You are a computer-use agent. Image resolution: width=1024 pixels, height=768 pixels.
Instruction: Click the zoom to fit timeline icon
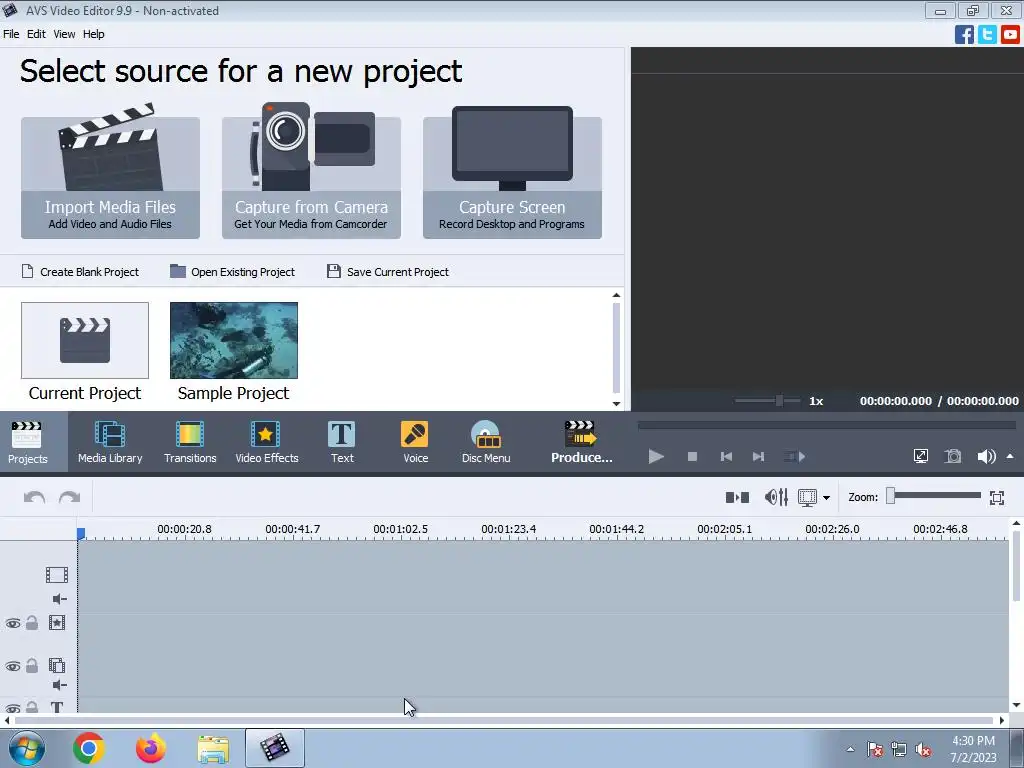(997, 498)
